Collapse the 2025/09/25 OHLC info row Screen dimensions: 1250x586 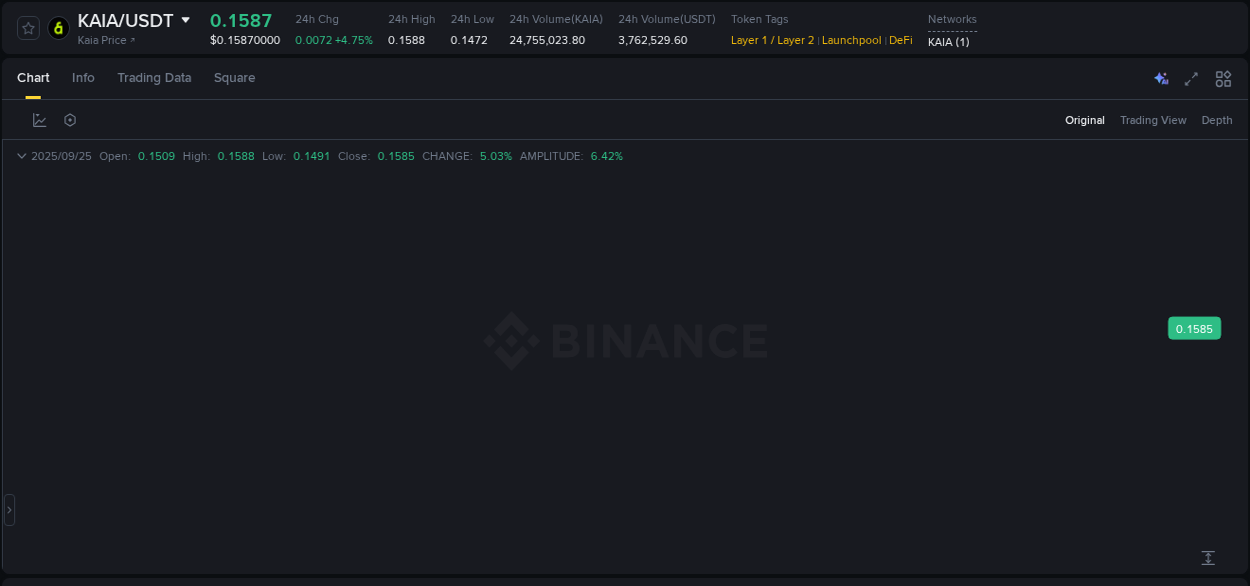click(21, 156)
